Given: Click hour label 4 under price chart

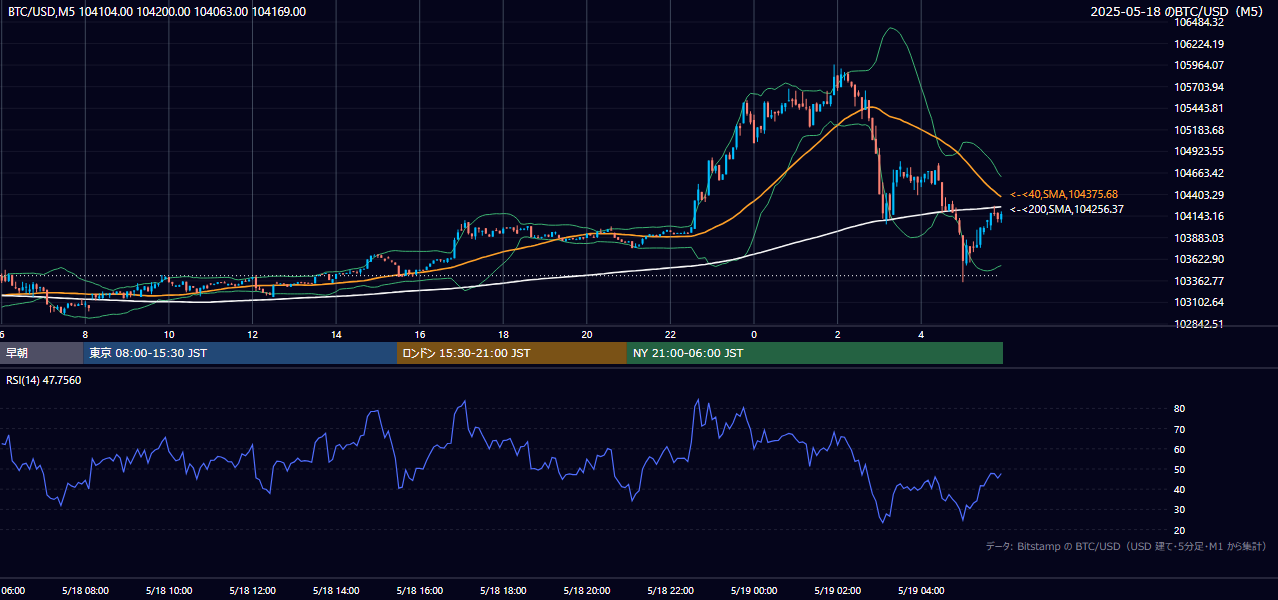Looking at the screenshot, I should (921, 335).
